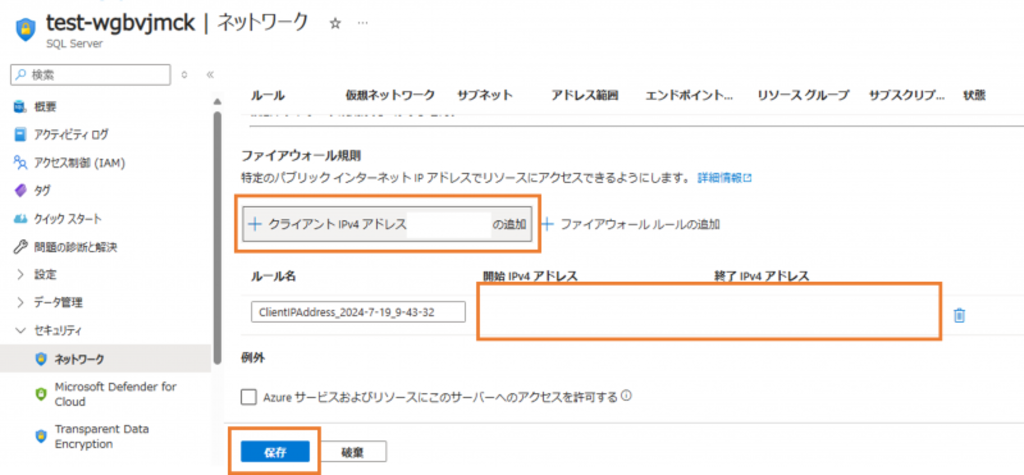Click the favorite star icon beside title
The image size is (1024, 475).
point(335,21)
